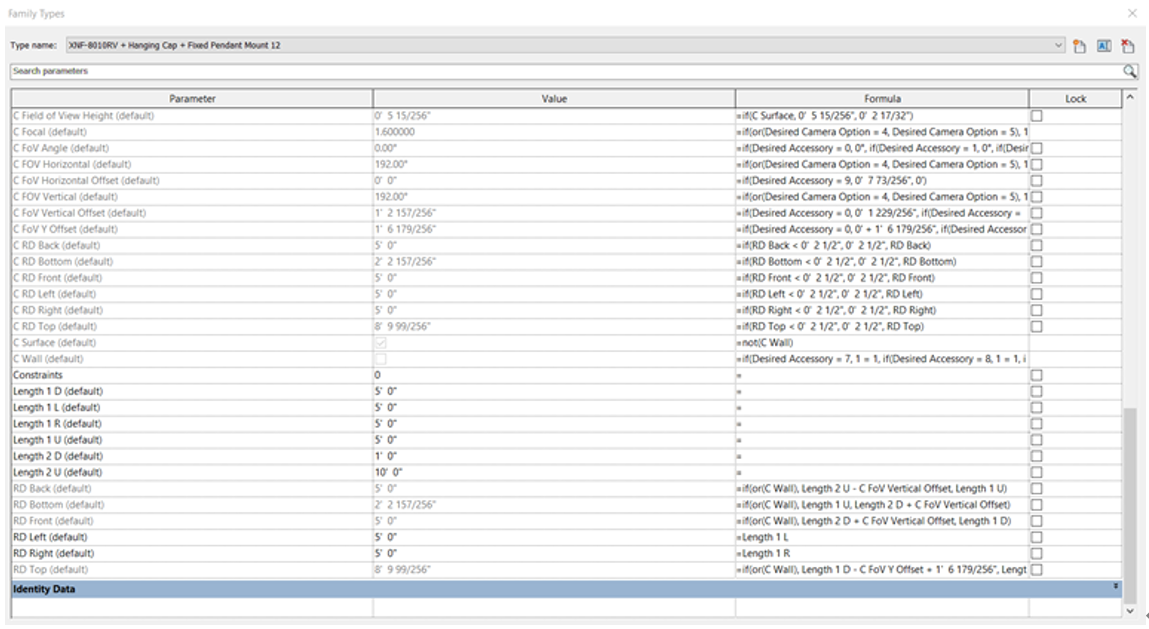
Task: Toggle lock checkbox for Length 1 D
Action: 1036,391
